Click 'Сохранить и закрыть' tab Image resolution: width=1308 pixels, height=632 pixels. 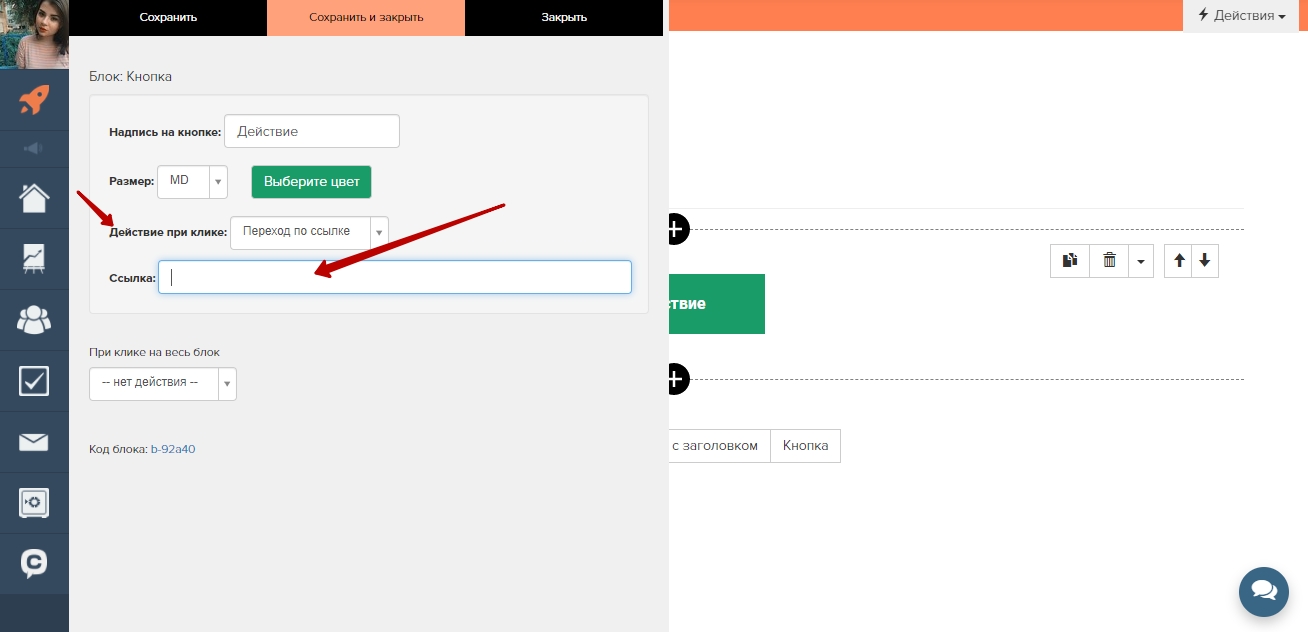366,18
